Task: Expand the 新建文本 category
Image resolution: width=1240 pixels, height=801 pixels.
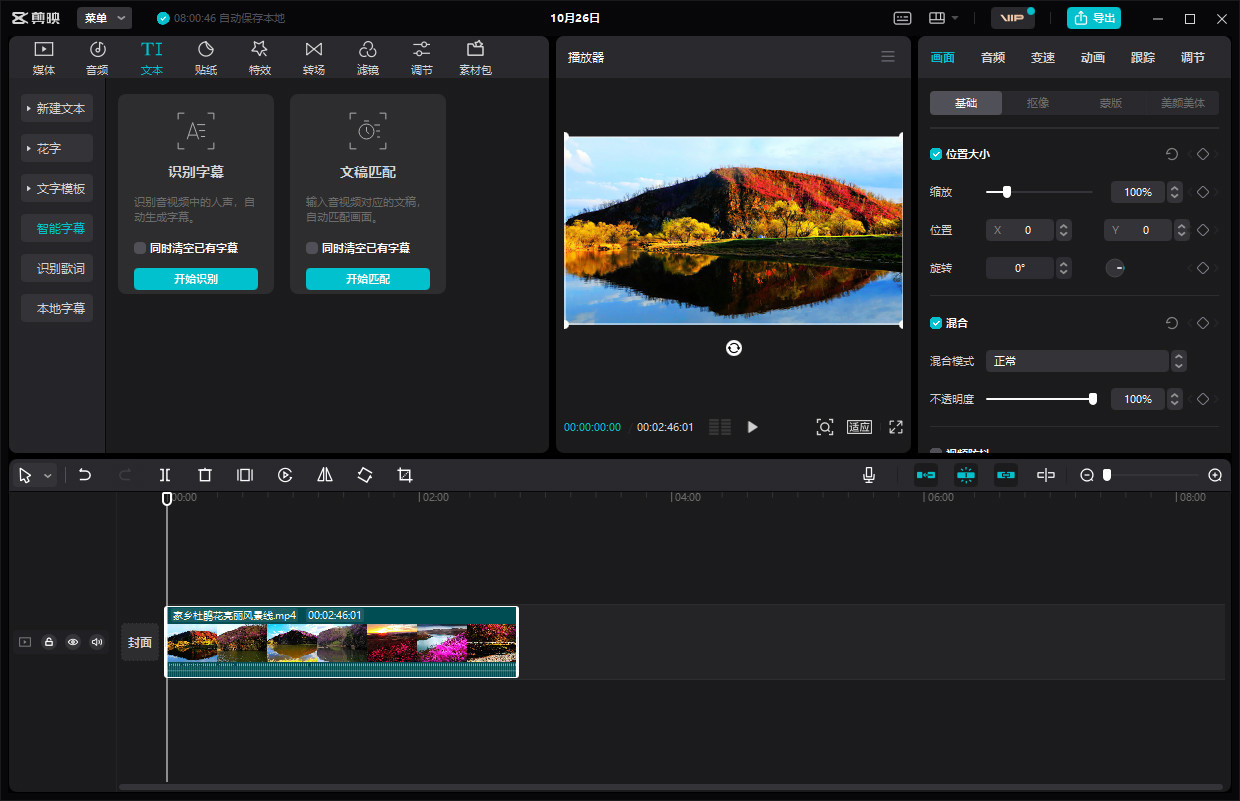Action: 57,108
